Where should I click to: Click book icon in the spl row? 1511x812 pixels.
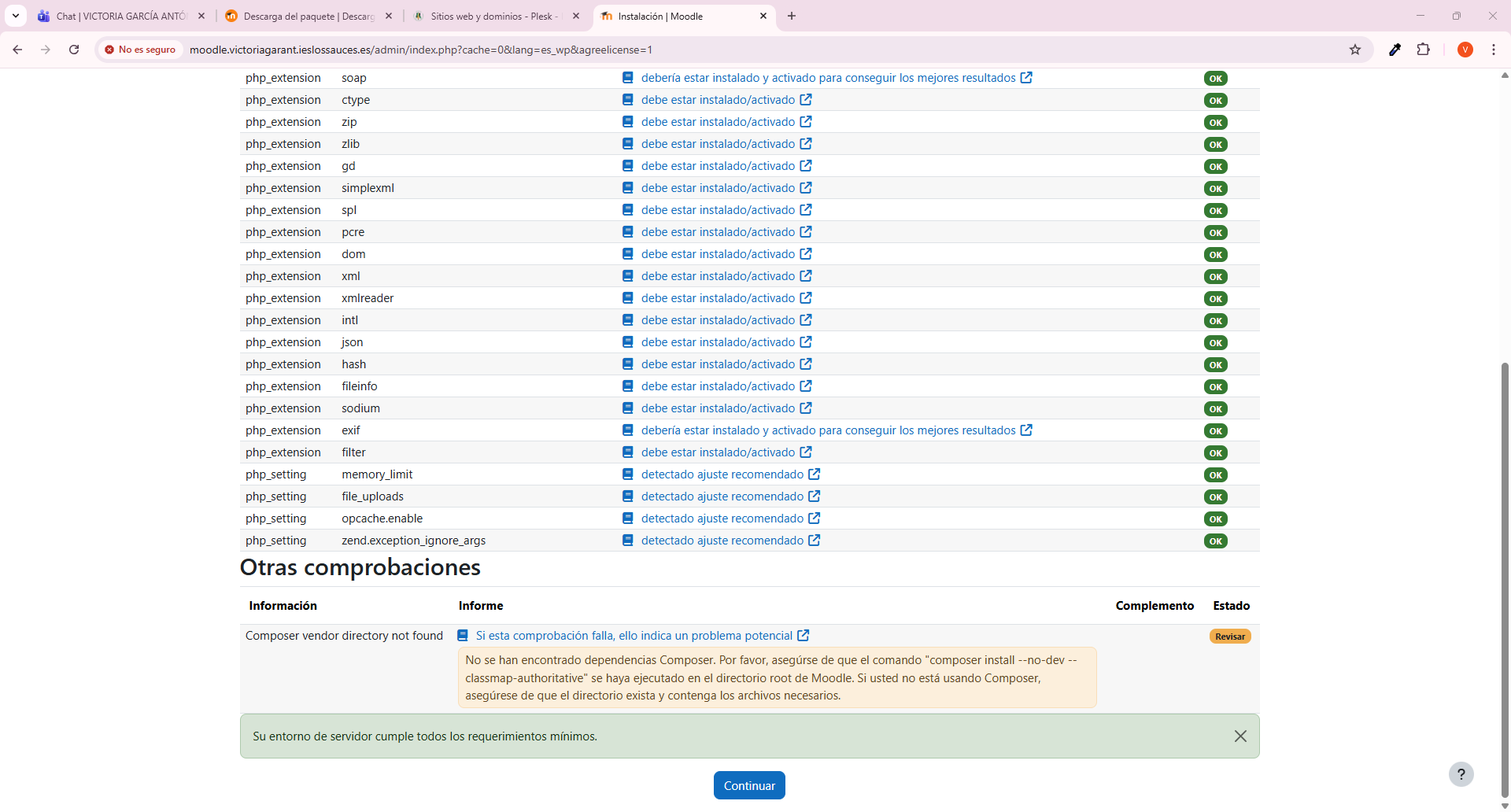(x=628, y=210)
